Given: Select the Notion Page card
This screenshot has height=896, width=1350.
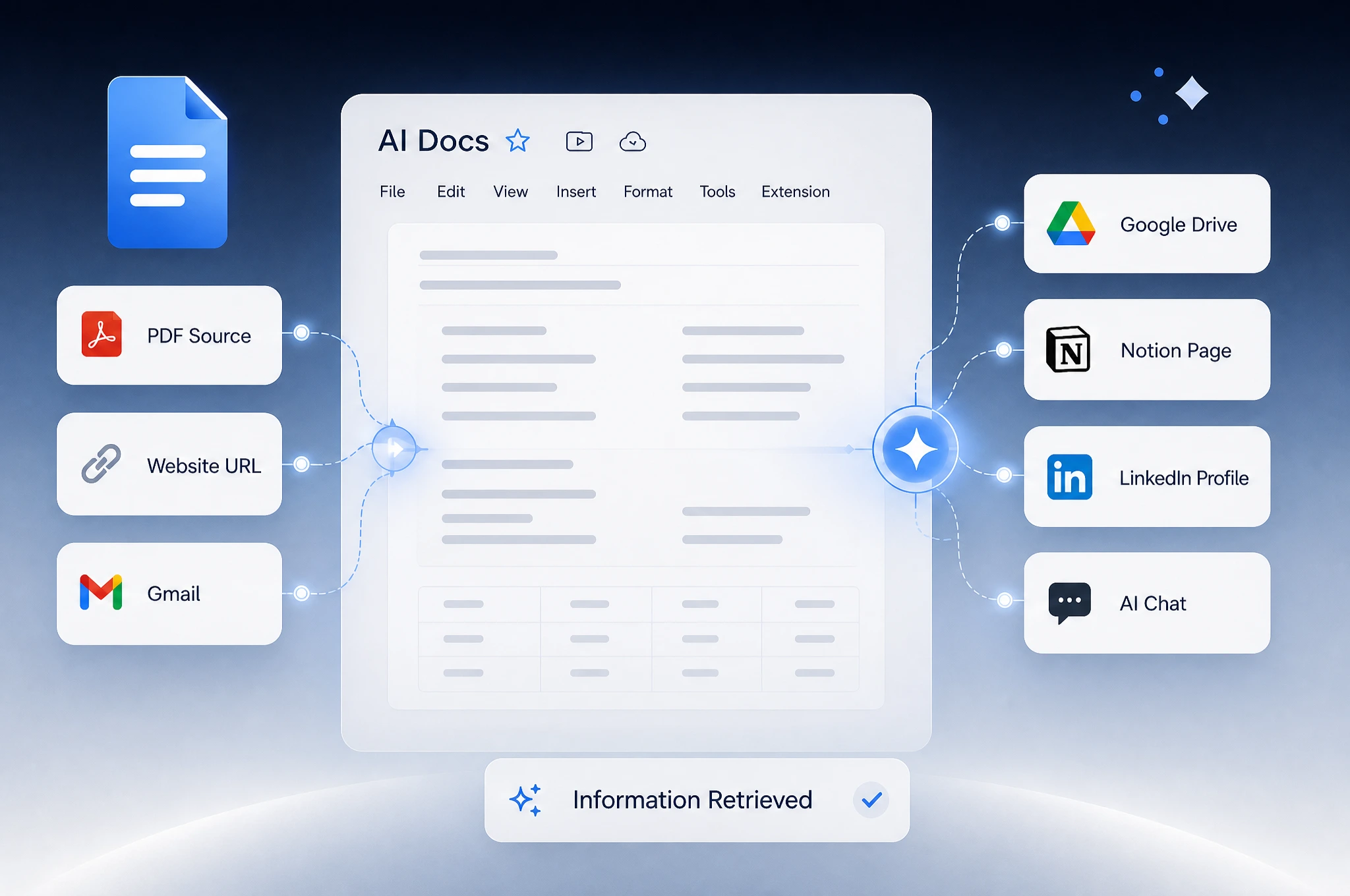Looking at the screenshot, I should click(1147, 350).
